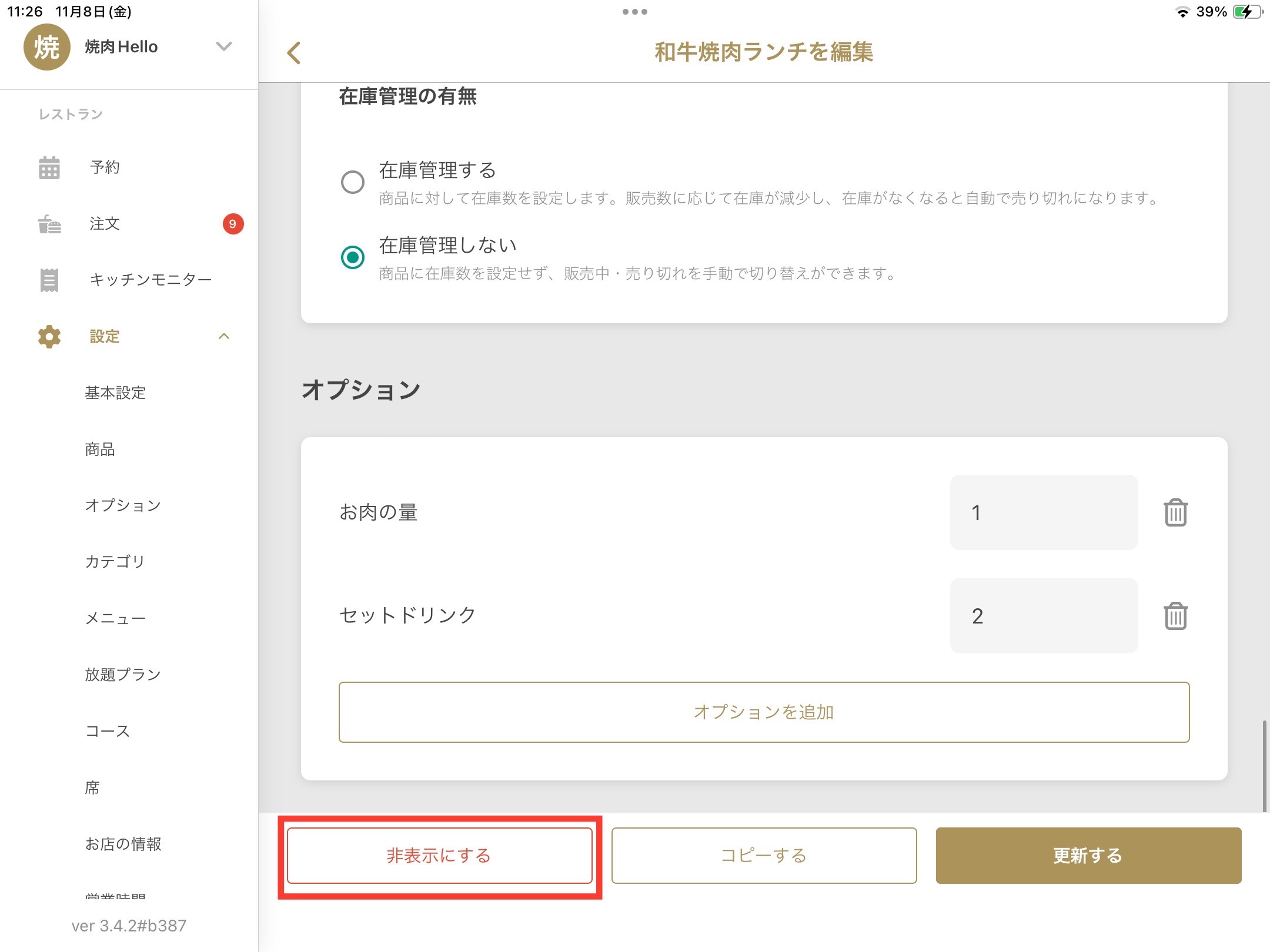This screenshot has height=952, width=1270.
Task: Collapse the 設定 section chevron
Action: click(x=224, y=337)
